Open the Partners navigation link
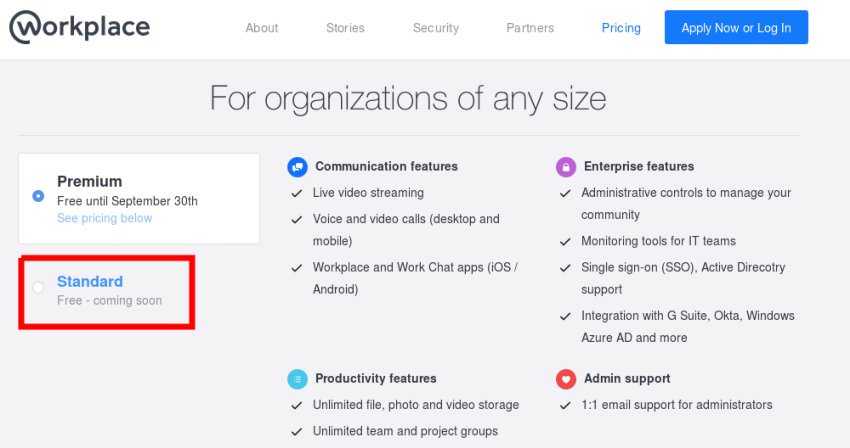 [x=530, y=28]
